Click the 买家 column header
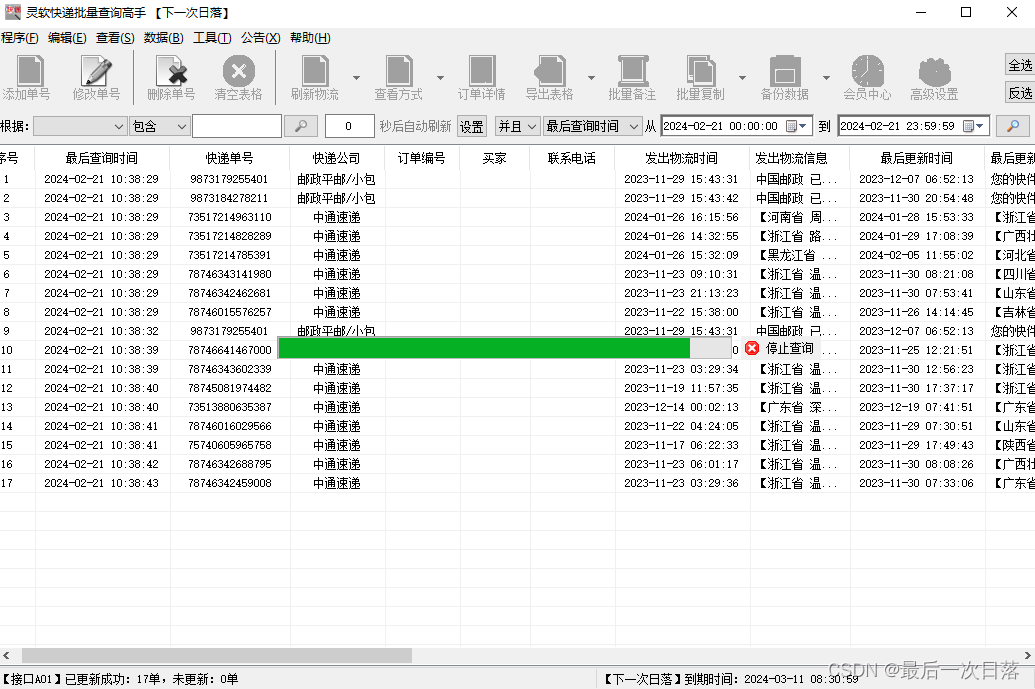Screen dimensions: 1035x689 [x=494, y=158]
